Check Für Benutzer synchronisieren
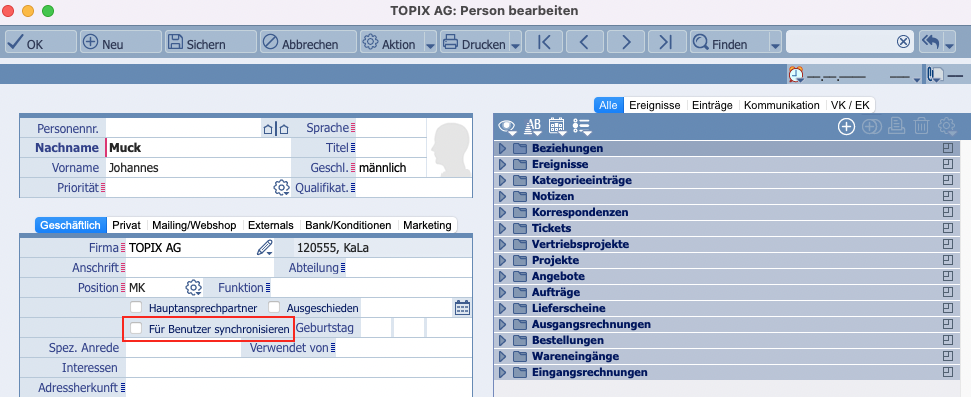971x397 pixels. pos(136,329)
